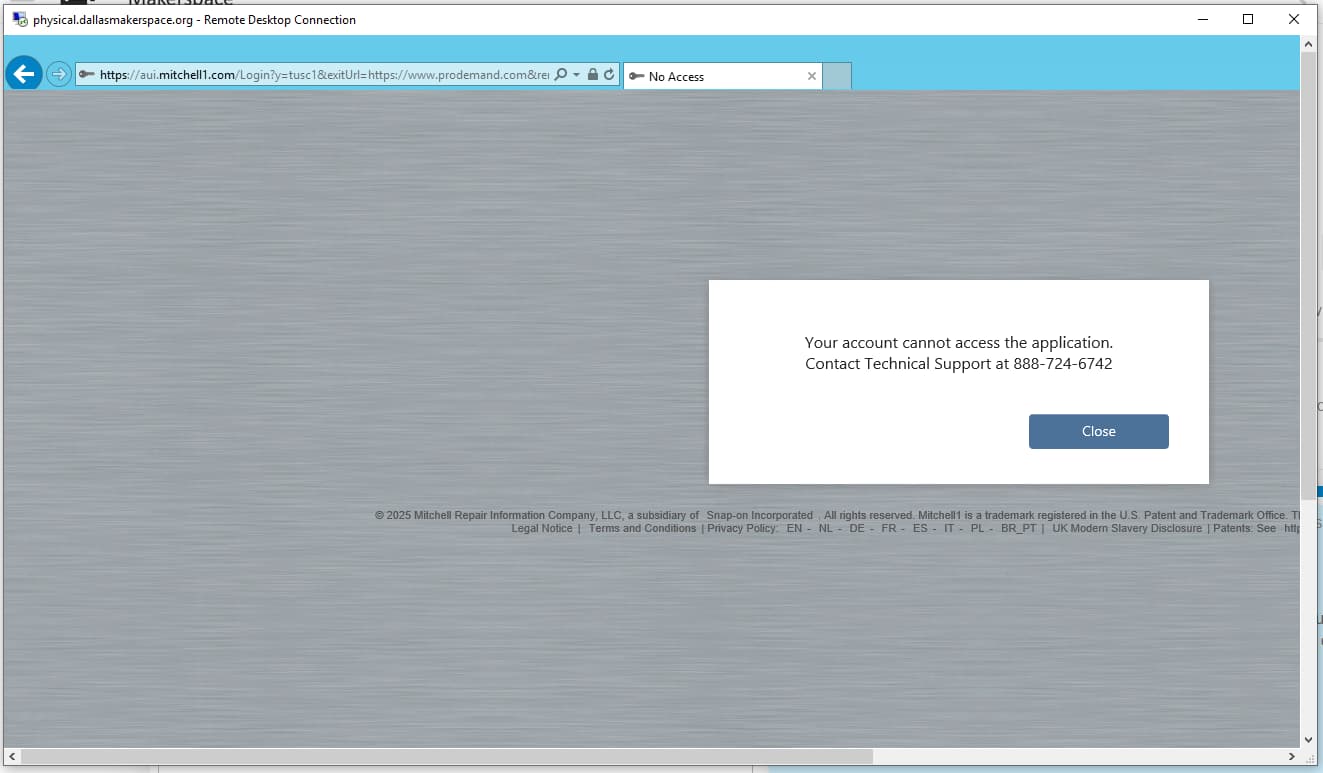1323x773 pixels.
Task: Select the BR_PT privacy policy link
Action: (1018, 528)
